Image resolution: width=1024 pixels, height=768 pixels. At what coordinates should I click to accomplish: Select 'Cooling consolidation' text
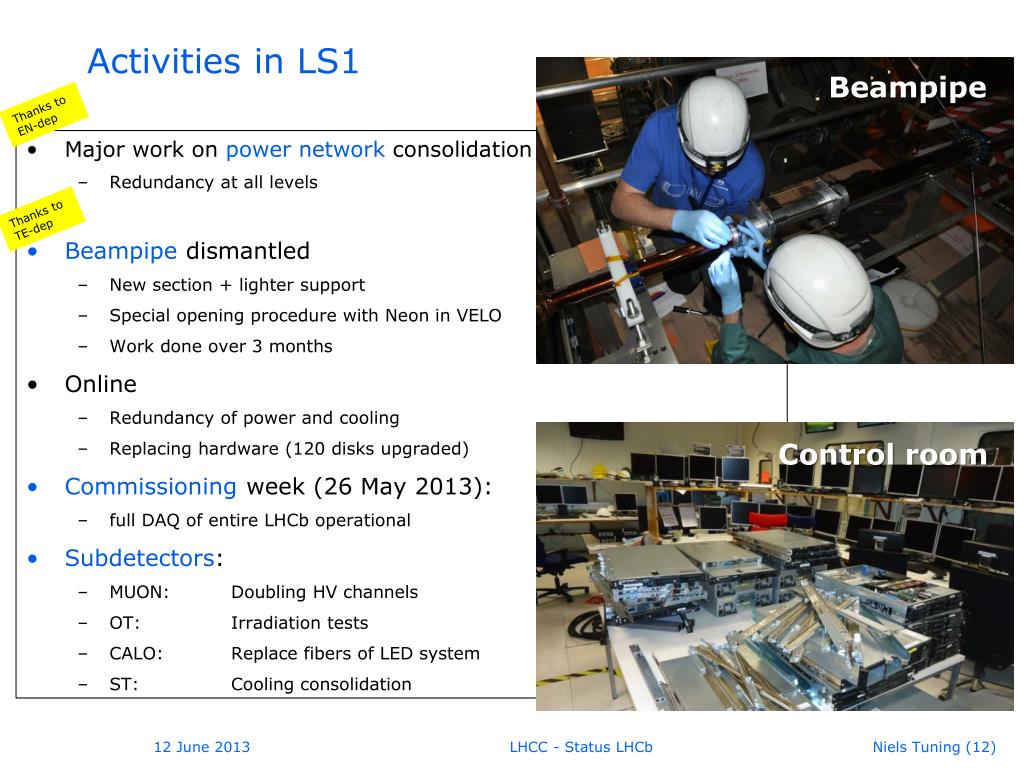[x=321, y=684]
